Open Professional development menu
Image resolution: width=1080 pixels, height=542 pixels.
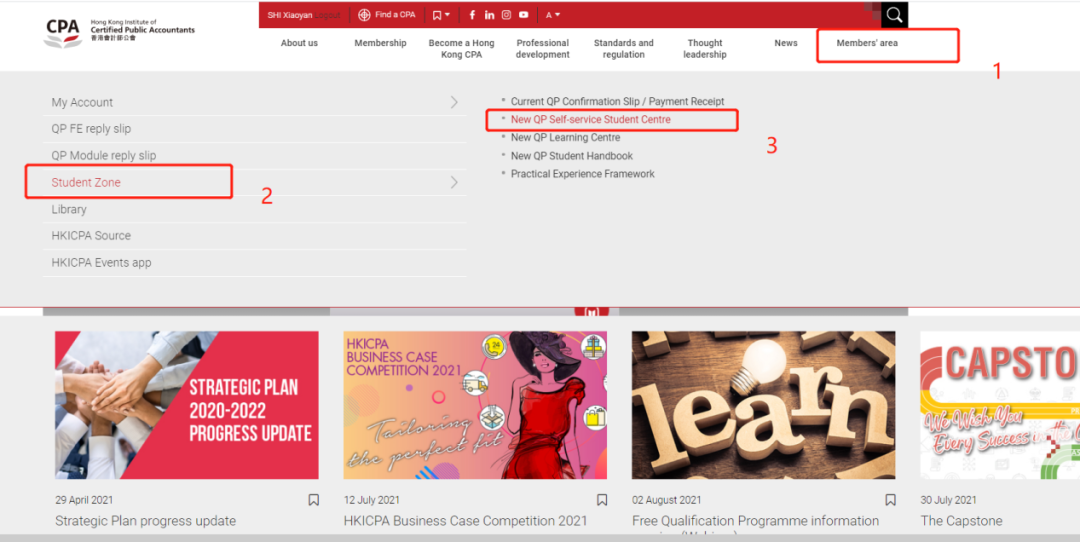(543, 48)
